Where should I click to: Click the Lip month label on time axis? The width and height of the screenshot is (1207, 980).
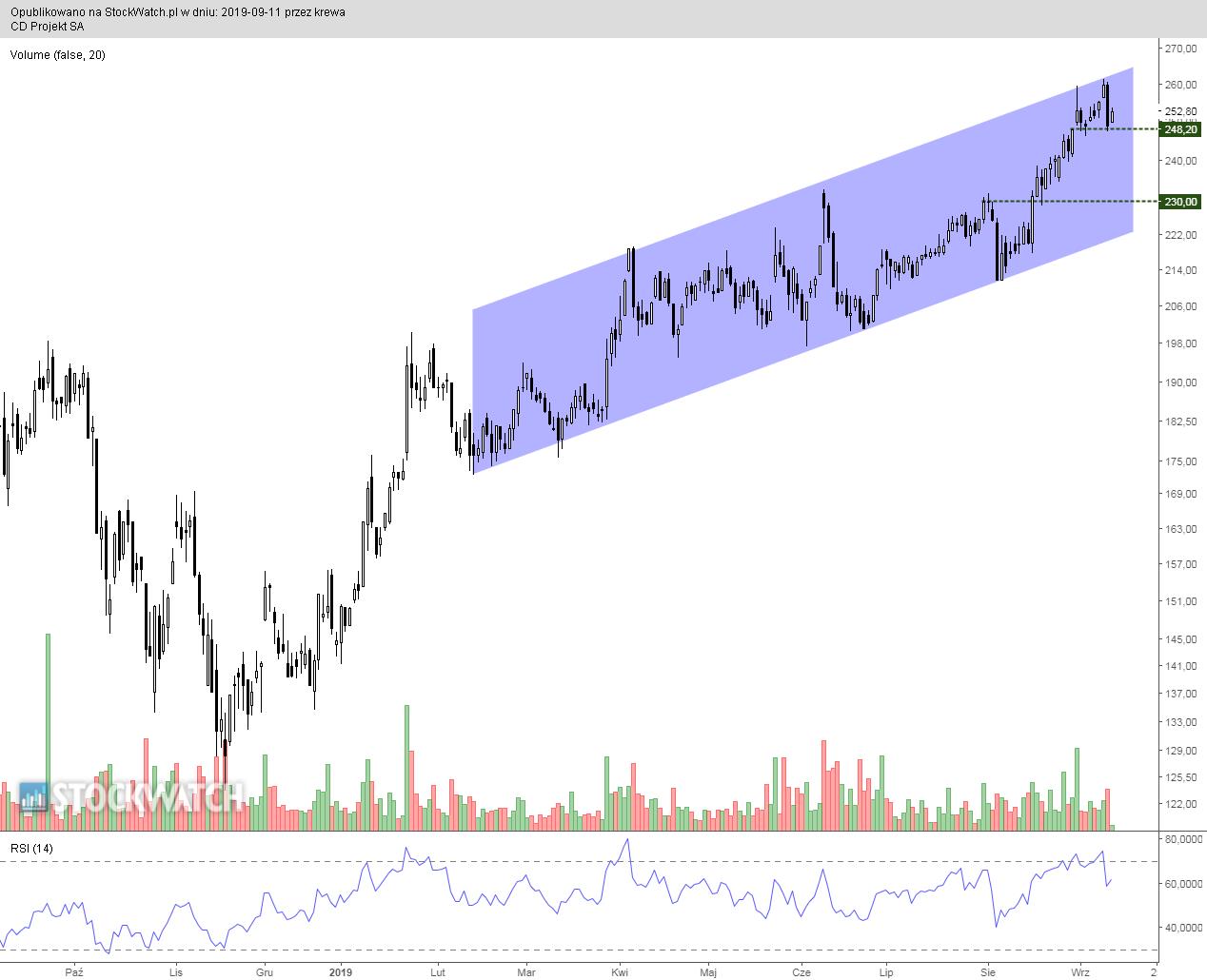coord(886,971)
